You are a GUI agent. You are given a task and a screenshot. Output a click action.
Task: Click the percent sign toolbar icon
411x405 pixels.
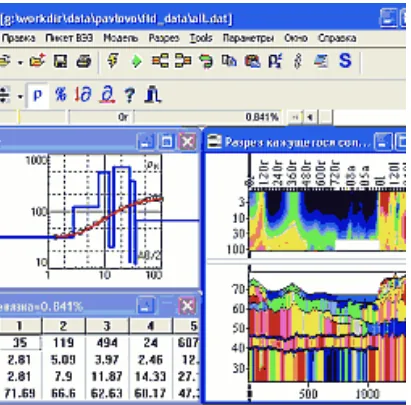(x=61, y=95)
